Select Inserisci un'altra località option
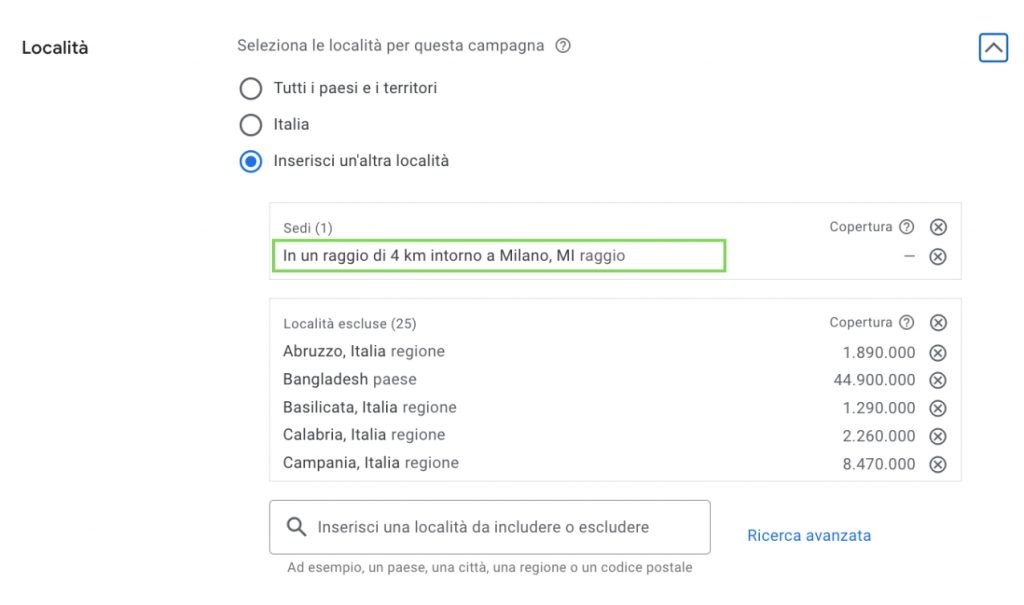The height and width of the screenshot is (605, 1024). [x=251, y=161]
